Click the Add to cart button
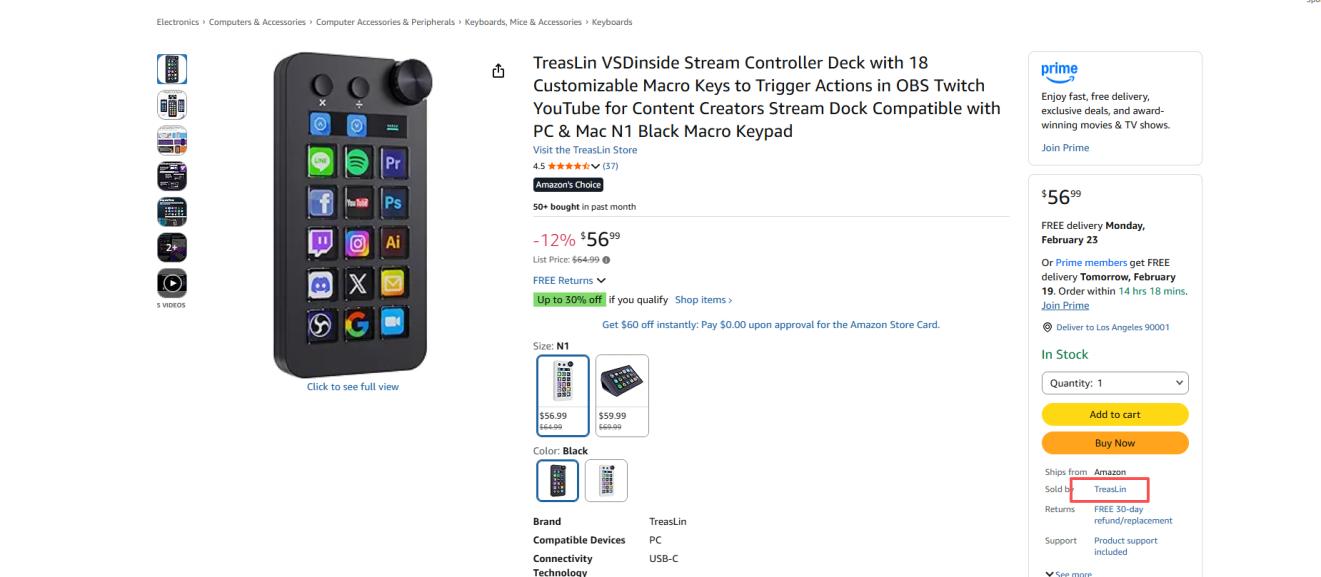This screenshot has height=577, width=1321. pyautogui.click(x=1114, y=415)
